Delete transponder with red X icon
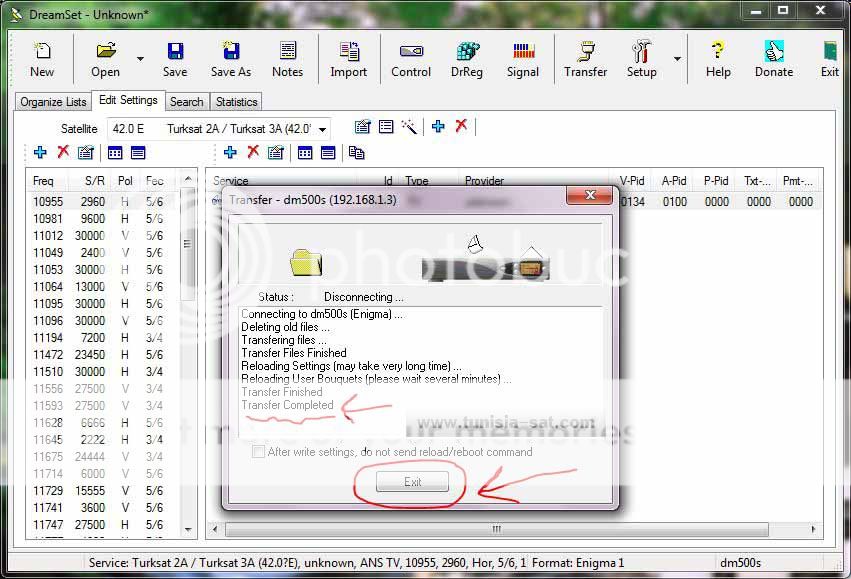This screenshot has height=579, width=851. (63, 151)
